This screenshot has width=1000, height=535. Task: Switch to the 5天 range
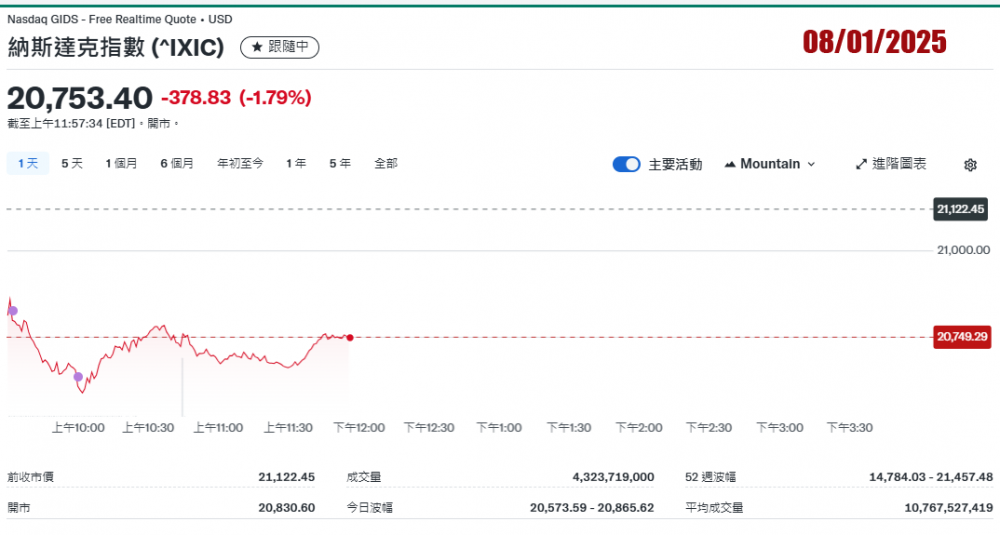click(72, 163)
